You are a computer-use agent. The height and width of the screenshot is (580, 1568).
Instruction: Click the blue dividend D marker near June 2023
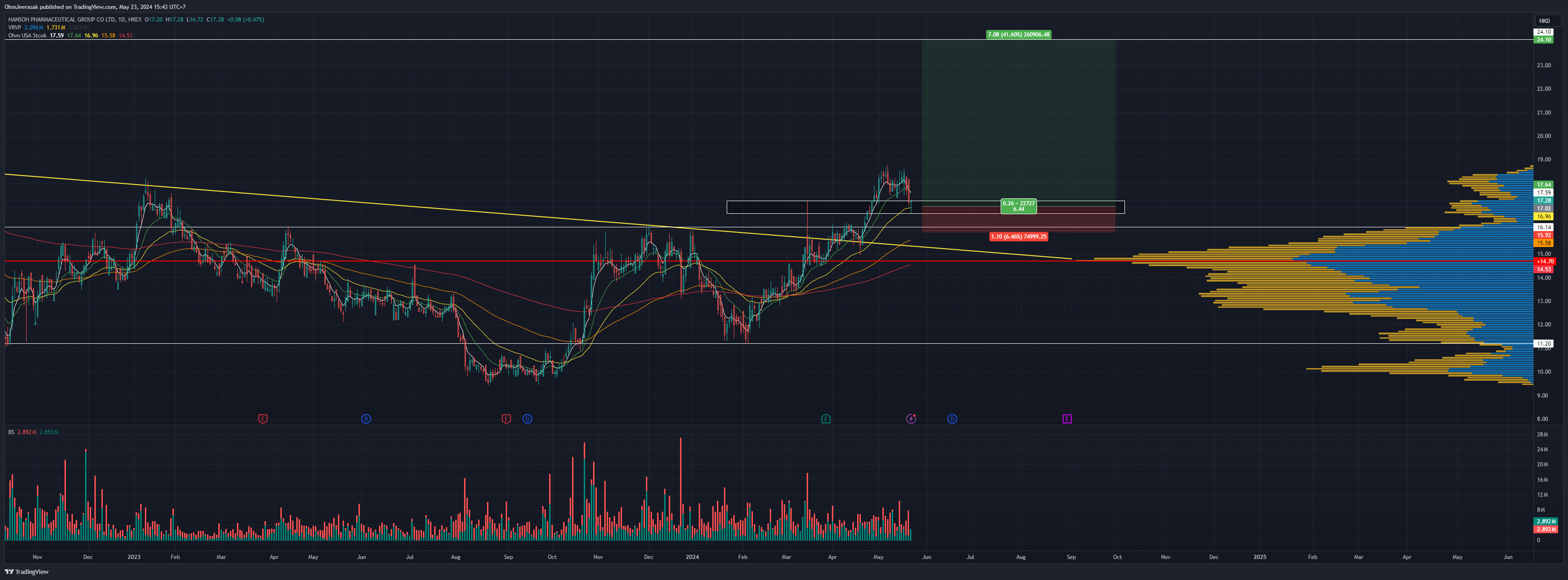coord(366,419)
